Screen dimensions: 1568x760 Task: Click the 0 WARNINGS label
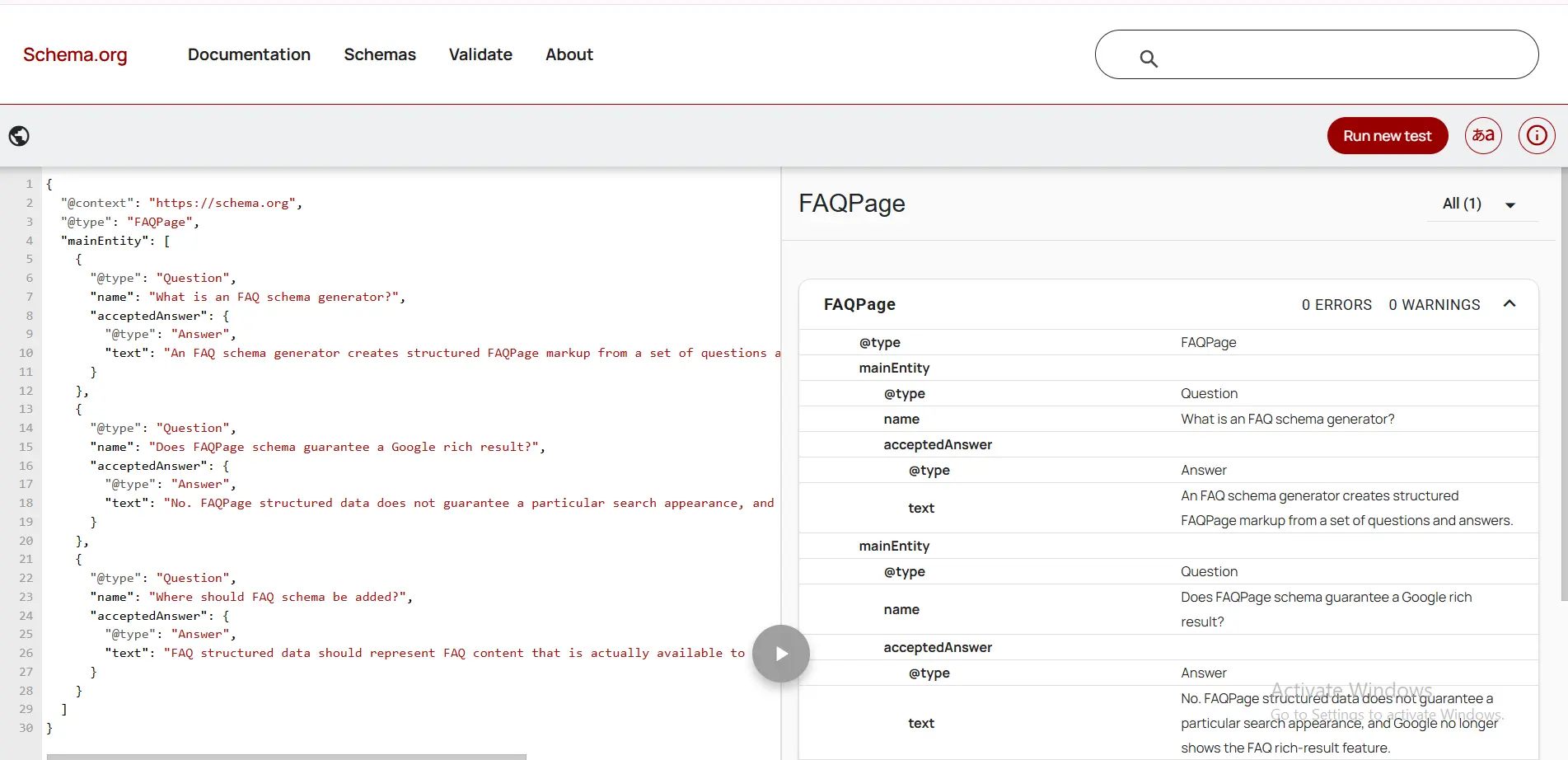(1435, 305)
